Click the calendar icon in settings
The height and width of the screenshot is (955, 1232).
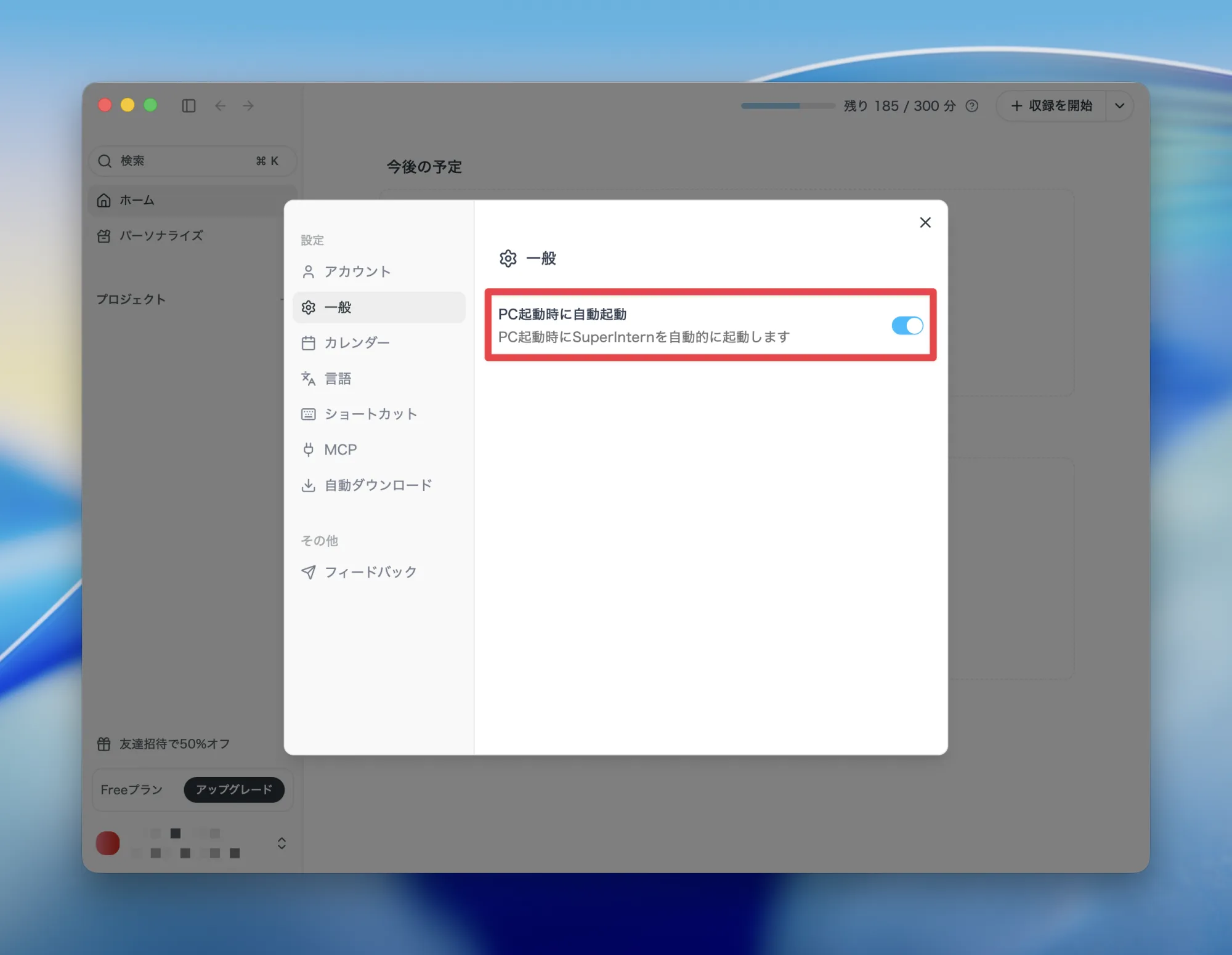click(x=309, y=343)
